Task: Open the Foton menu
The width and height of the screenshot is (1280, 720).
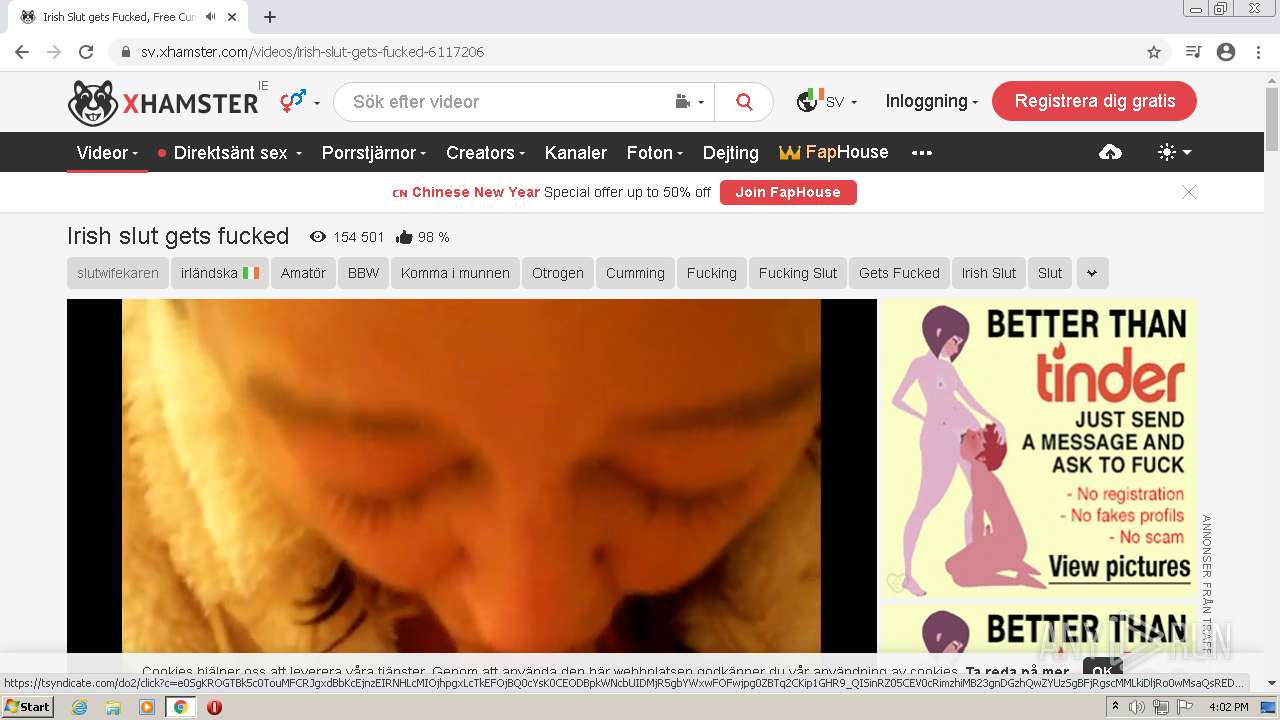Action: click(655, 153)
